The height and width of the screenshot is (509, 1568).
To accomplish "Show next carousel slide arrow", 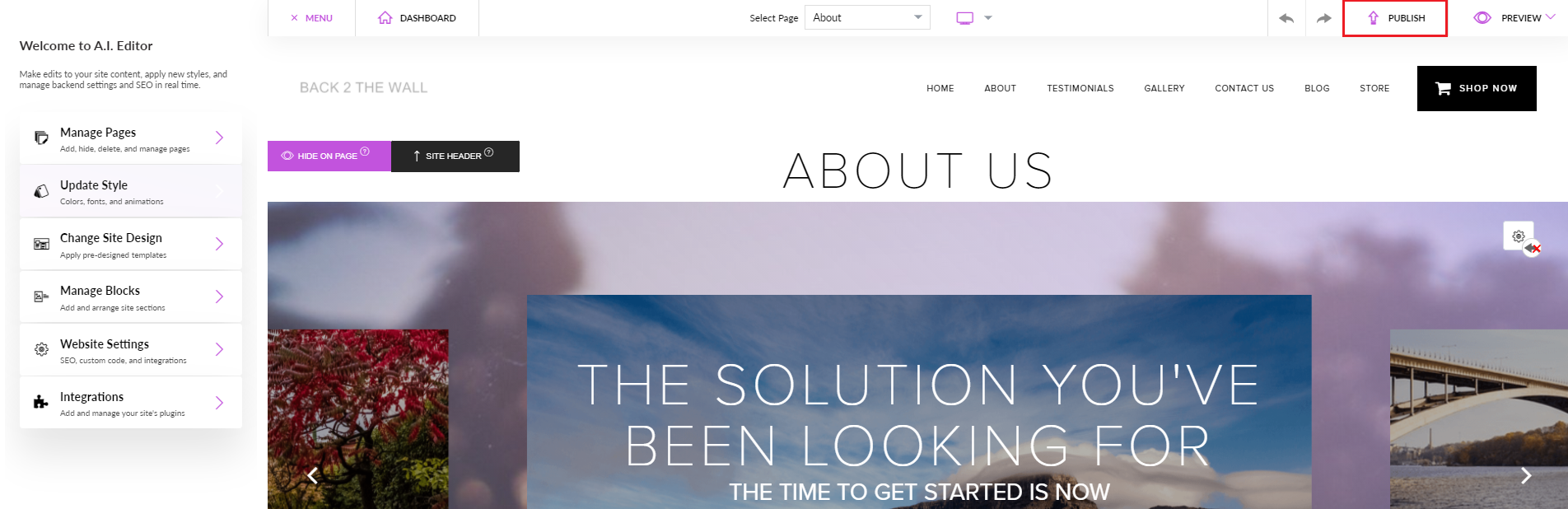I will (x=1526, y=475).
